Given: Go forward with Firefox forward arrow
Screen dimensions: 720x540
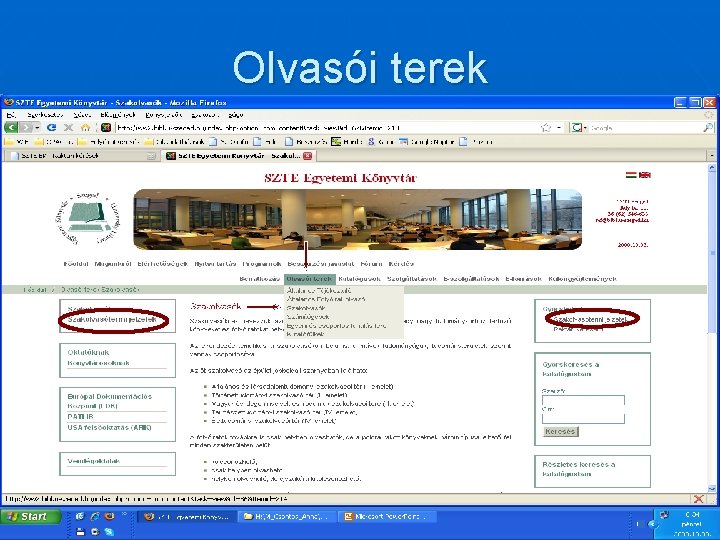Looking at the screenshot, I should [x=27, y=127].
